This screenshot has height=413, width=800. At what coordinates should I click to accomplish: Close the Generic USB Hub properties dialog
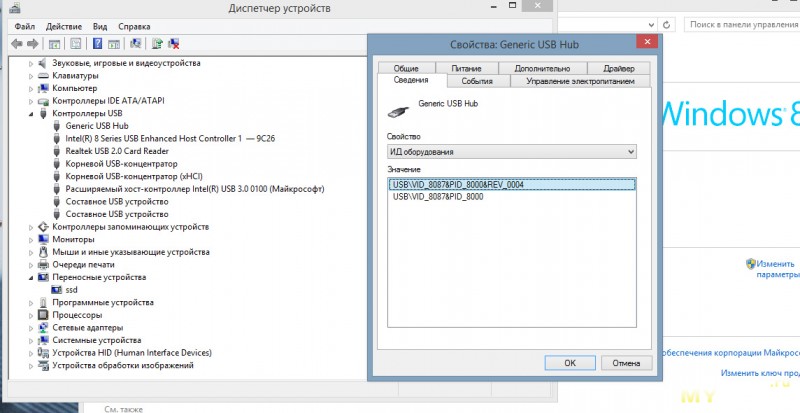pyautogui.click(x=647, y=42)
